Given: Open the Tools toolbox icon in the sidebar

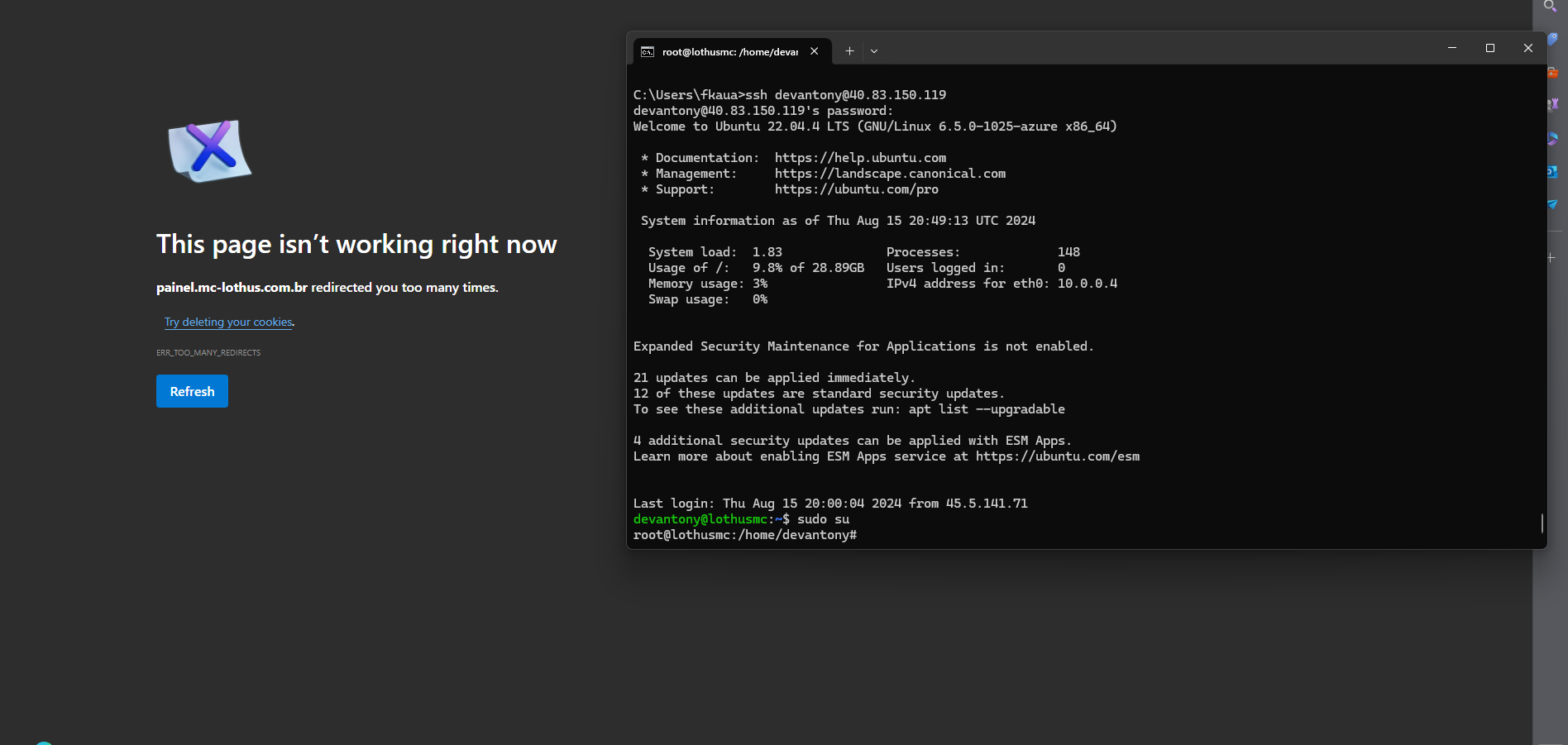Looking at the screenshot, I should tap(1552, 72).
